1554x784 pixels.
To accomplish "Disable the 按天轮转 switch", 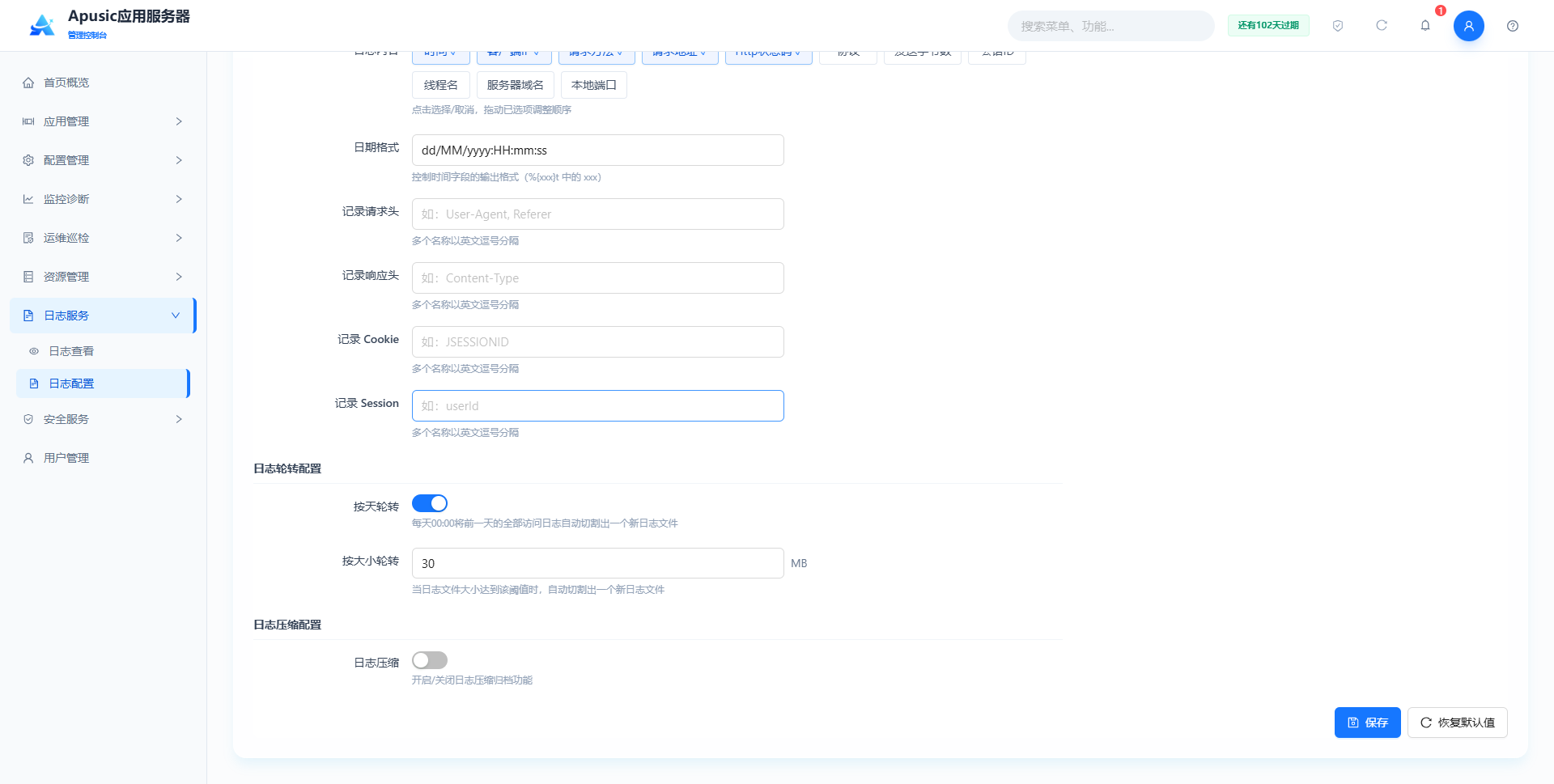I will (x=430, y=503).
